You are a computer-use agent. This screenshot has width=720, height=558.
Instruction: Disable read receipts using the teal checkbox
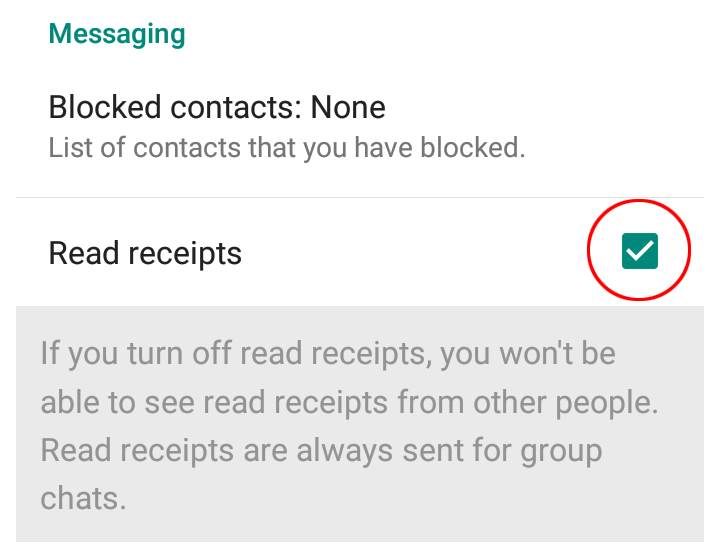point(640,251)
